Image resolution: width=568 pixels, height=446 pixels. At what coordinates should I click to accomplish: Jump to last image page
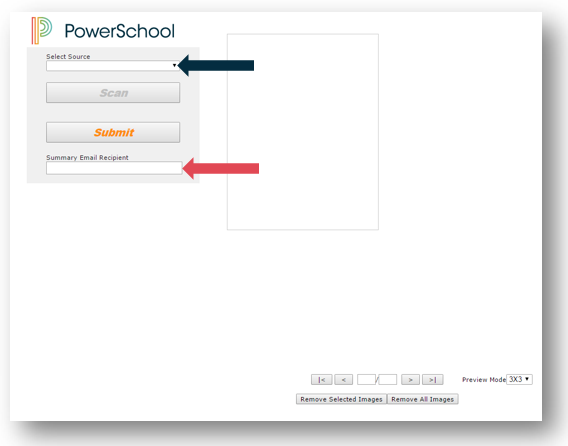pyautogui.click(x=433, y=379)
